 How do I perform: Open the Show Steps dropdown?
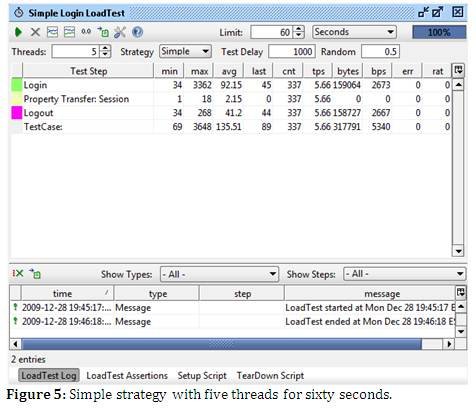405,274
